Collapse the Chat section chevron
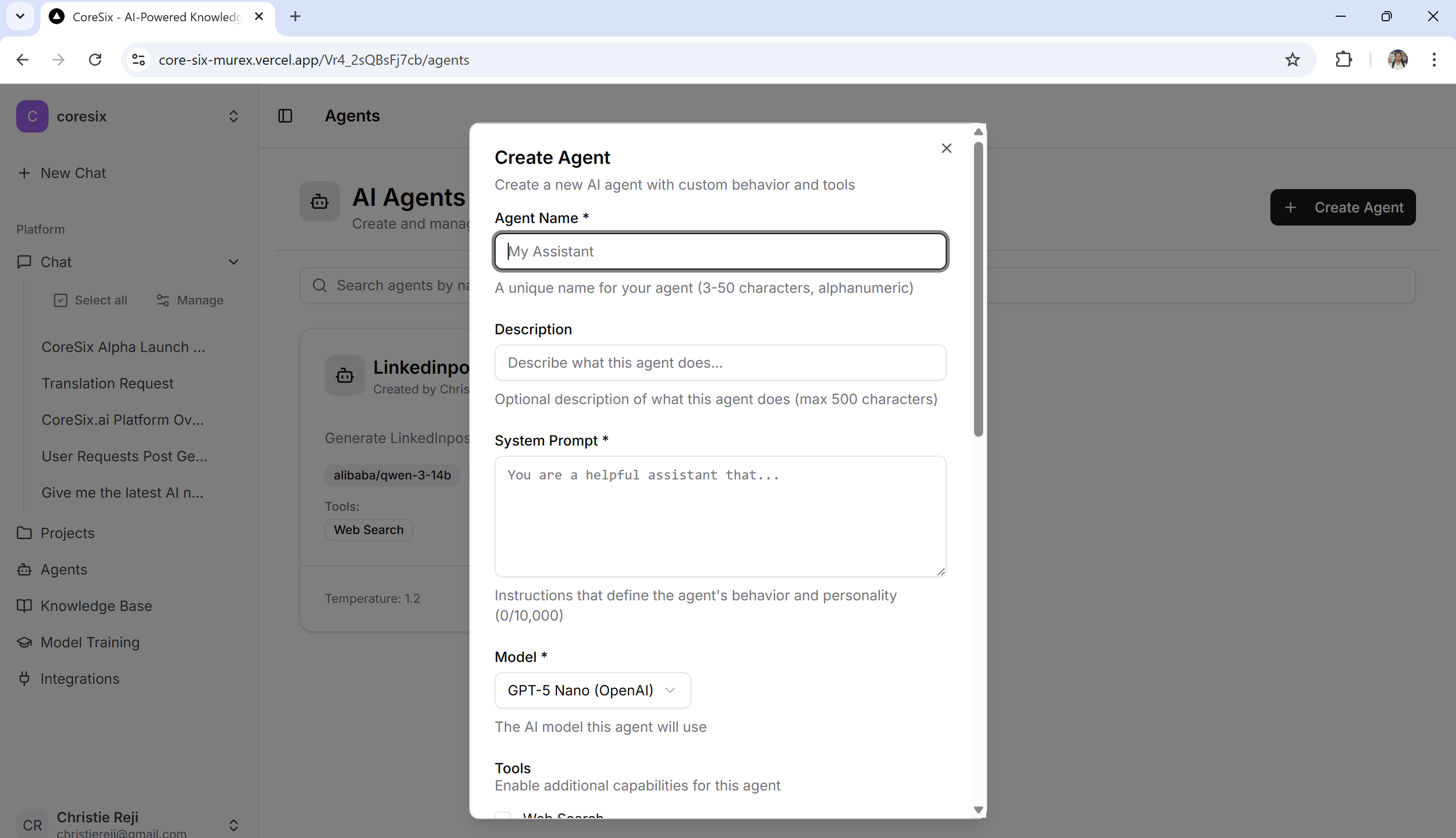The height and width of the screenshot is (838, 1456). pos(233,262)
